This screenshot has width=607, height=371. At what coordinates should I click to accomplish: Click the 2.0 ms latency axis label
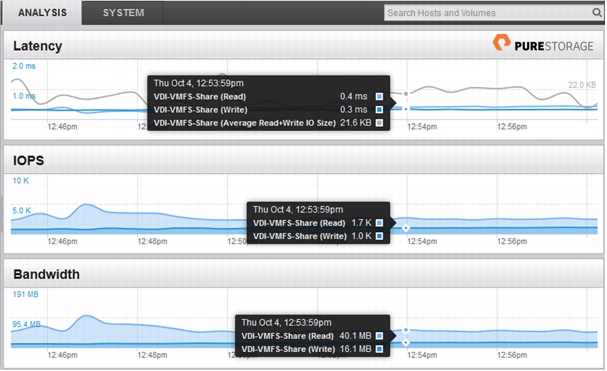[24, 66]
